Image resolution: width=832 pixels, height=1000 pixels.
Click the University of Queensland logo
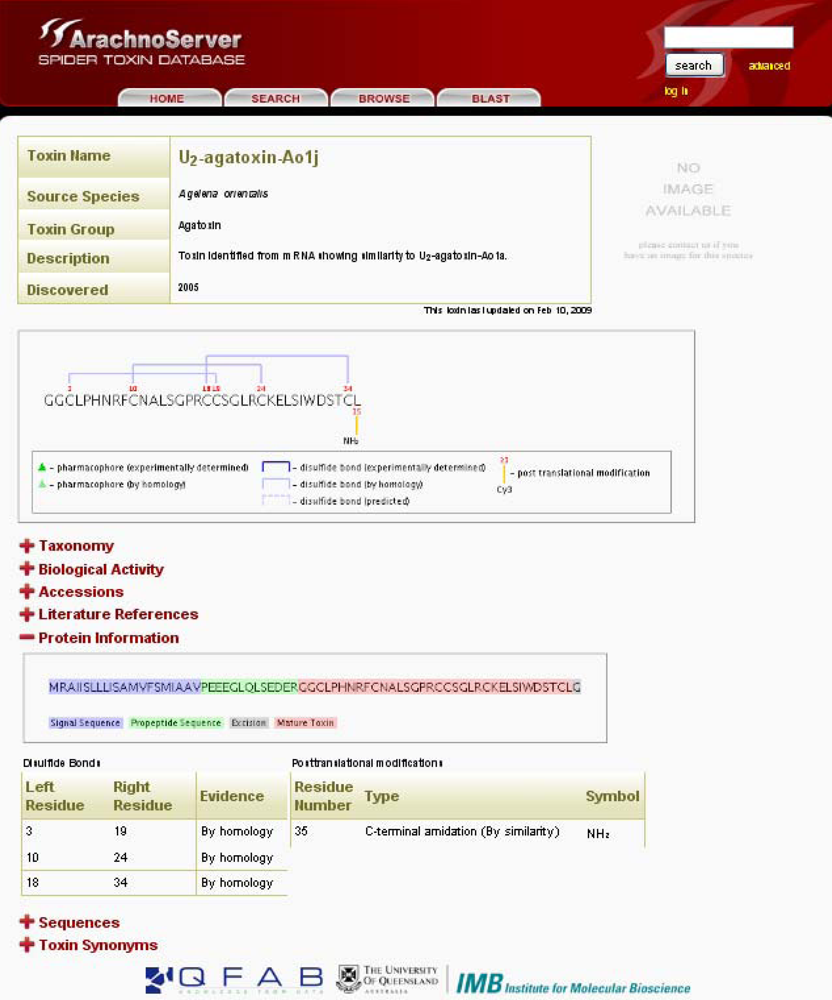[x=387, y=979]
